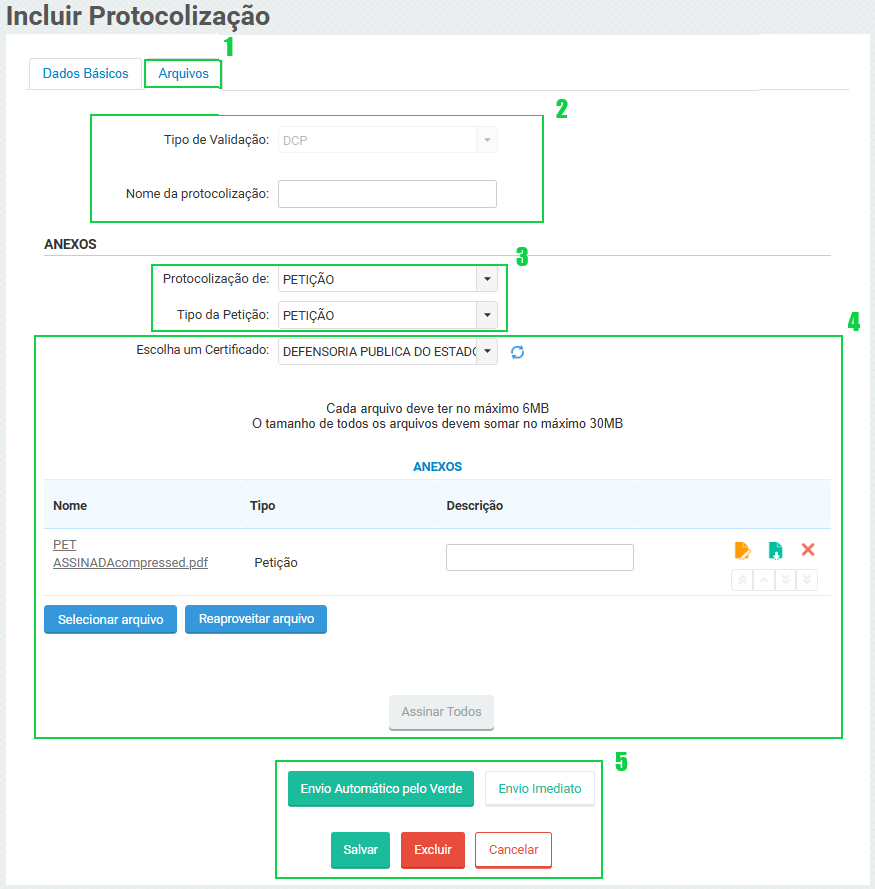The height and width of the screenshot is (889, 875).
Task: Save the form with Salvar
Action: point(360,850)
